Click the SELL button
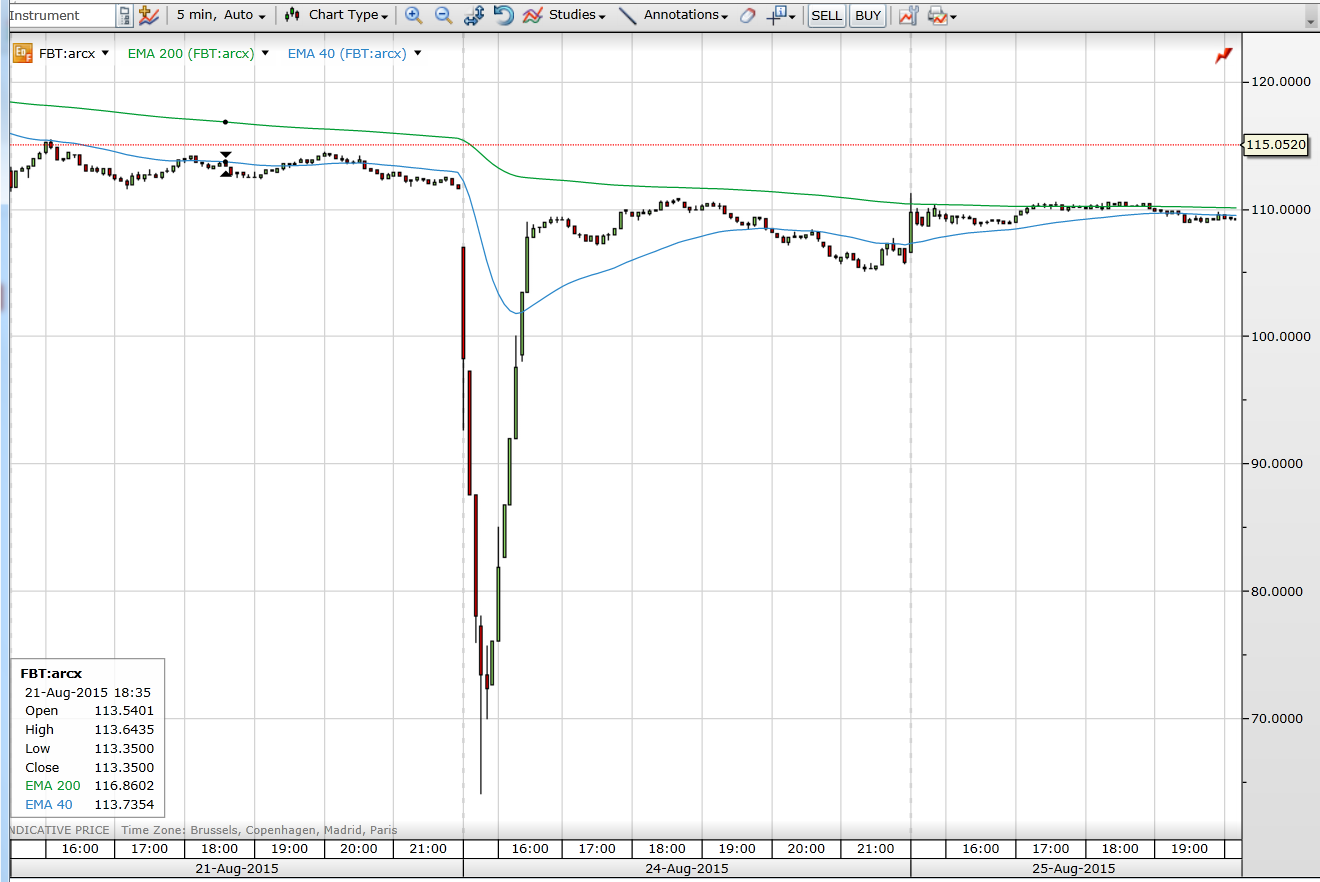Viewport: 1320px width, 882px height. (827, 15)
